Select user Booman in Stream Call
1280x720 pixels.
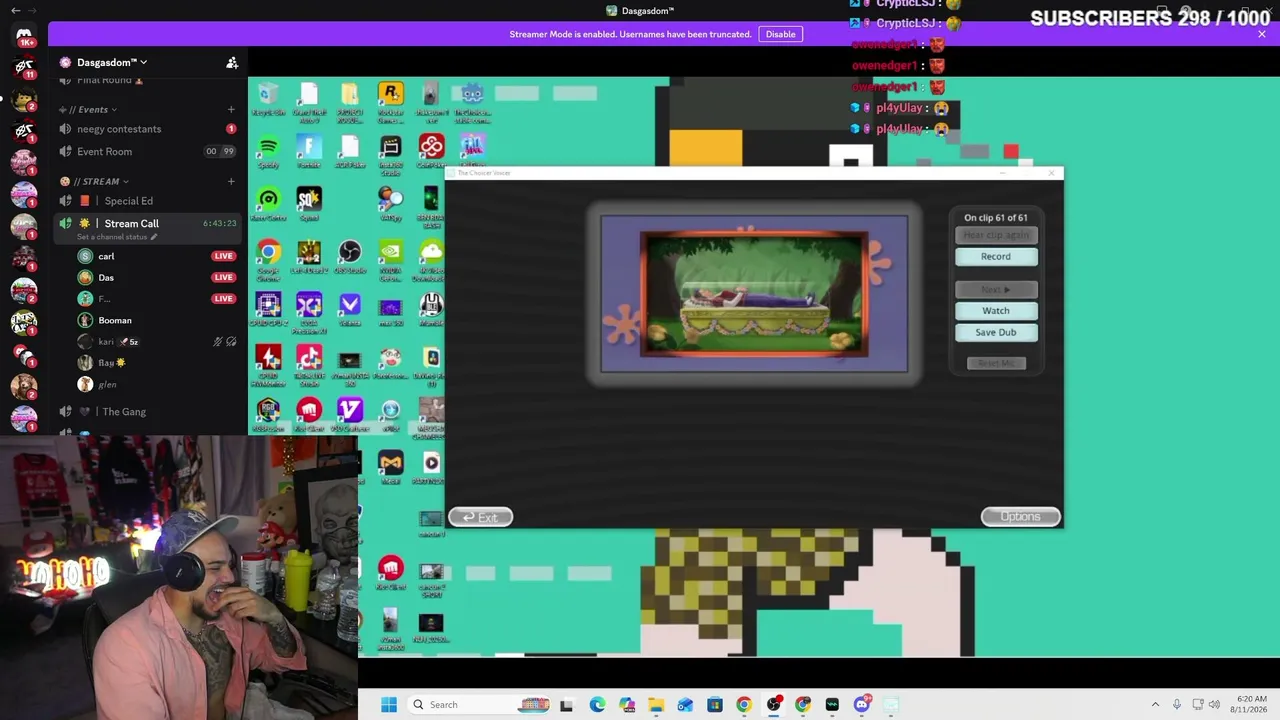click(156, 321)
